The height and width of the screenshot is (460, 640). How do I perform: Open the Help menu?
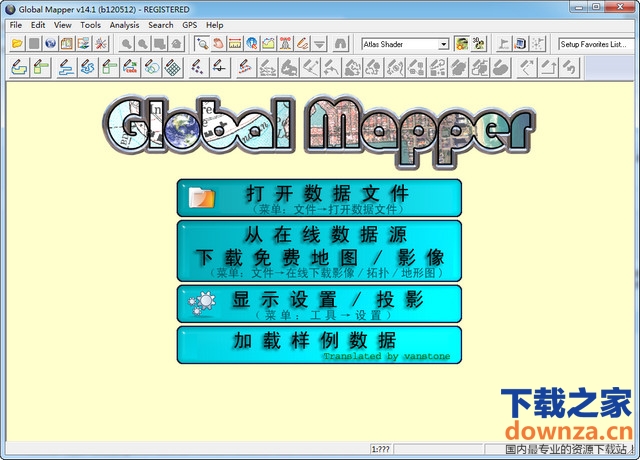(215, 25)
